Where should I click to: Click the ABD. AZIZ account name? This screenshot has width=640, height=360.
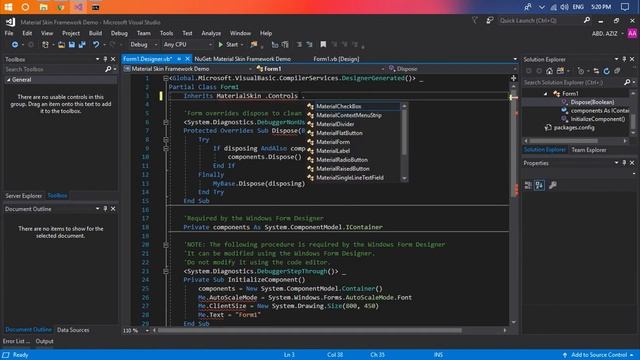click(x=604, y=33)
